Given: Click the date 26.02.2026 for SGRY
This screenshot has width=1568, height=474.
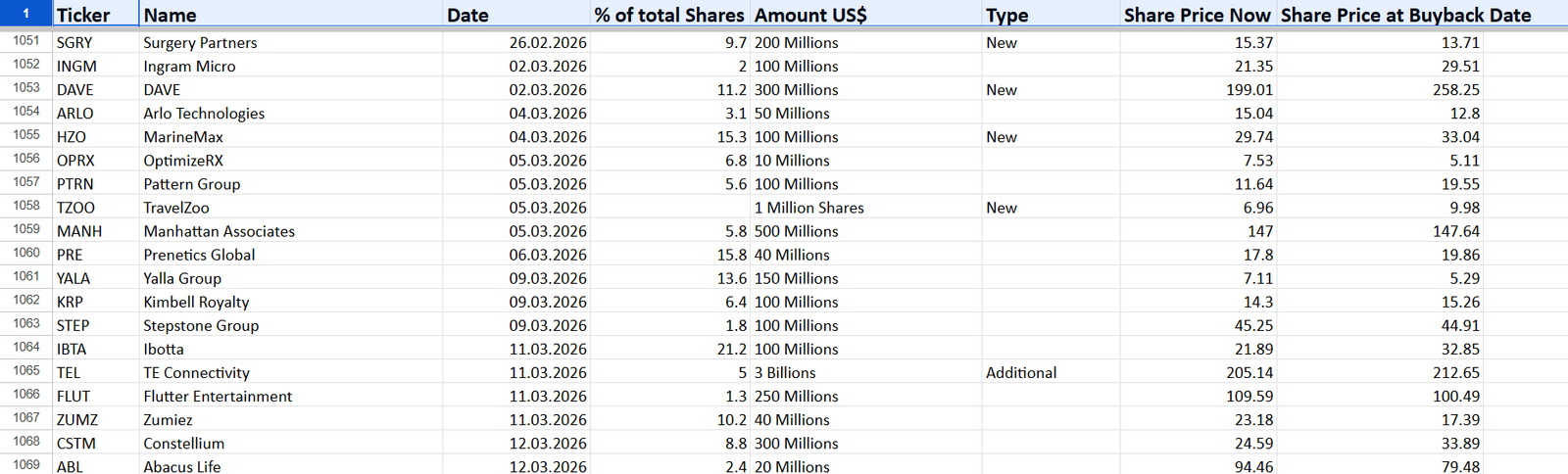Looking at the screenshot, I should click(x=516, y=42).
